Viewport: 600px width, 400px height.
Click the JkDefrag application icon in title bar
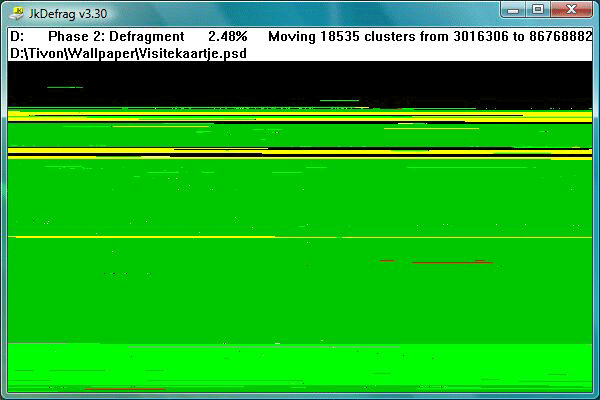pos(16,13)
